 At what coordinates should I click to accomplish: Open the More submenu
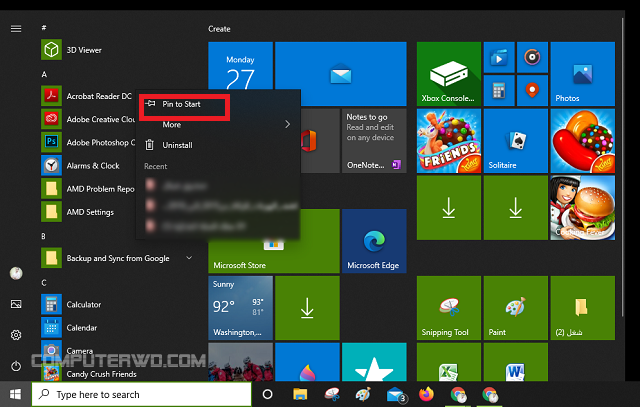pyautogui.click(x=218, y=125)
